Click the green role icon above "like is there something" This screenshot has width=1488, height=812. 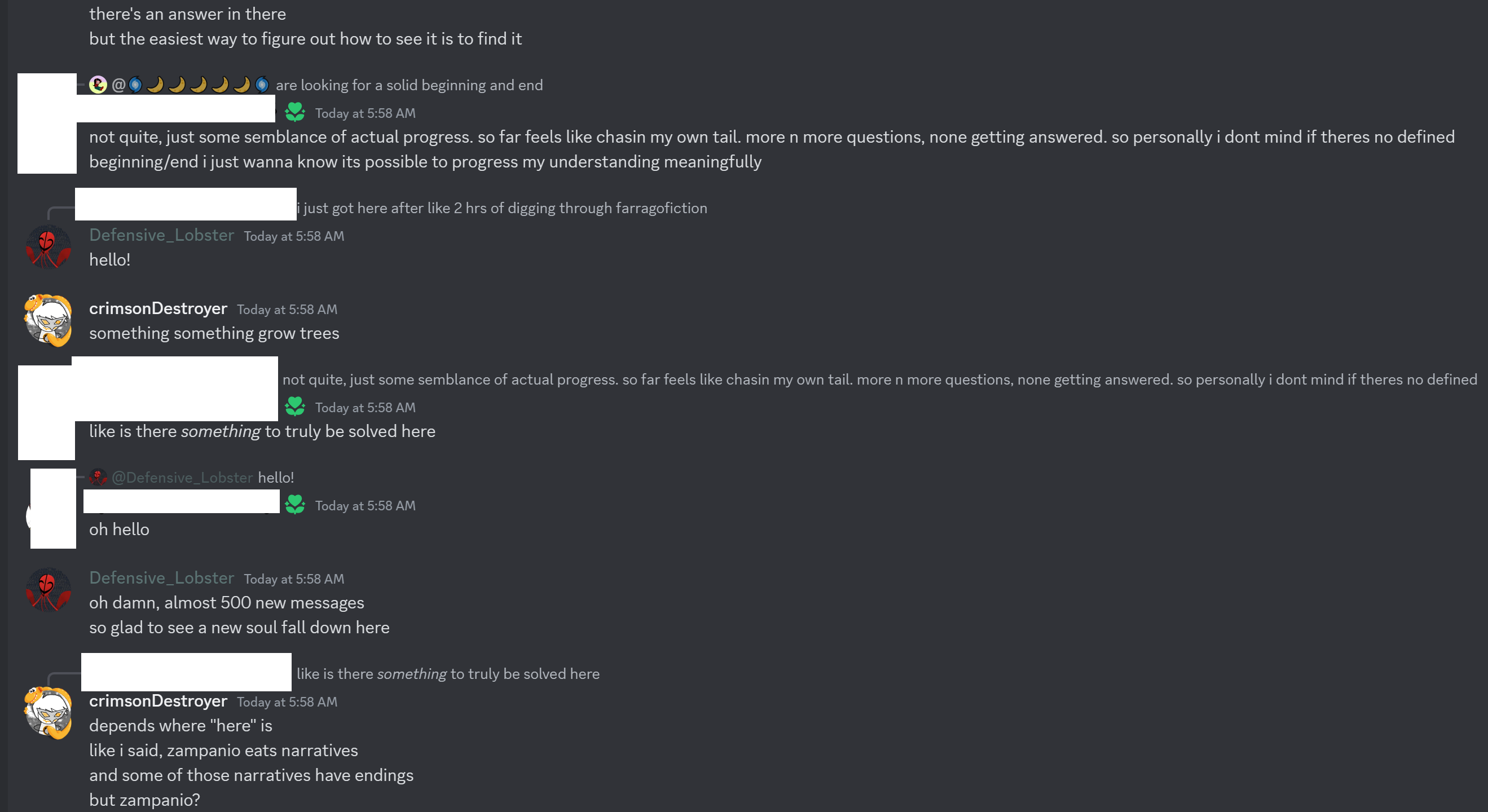[x=294, y=407]
